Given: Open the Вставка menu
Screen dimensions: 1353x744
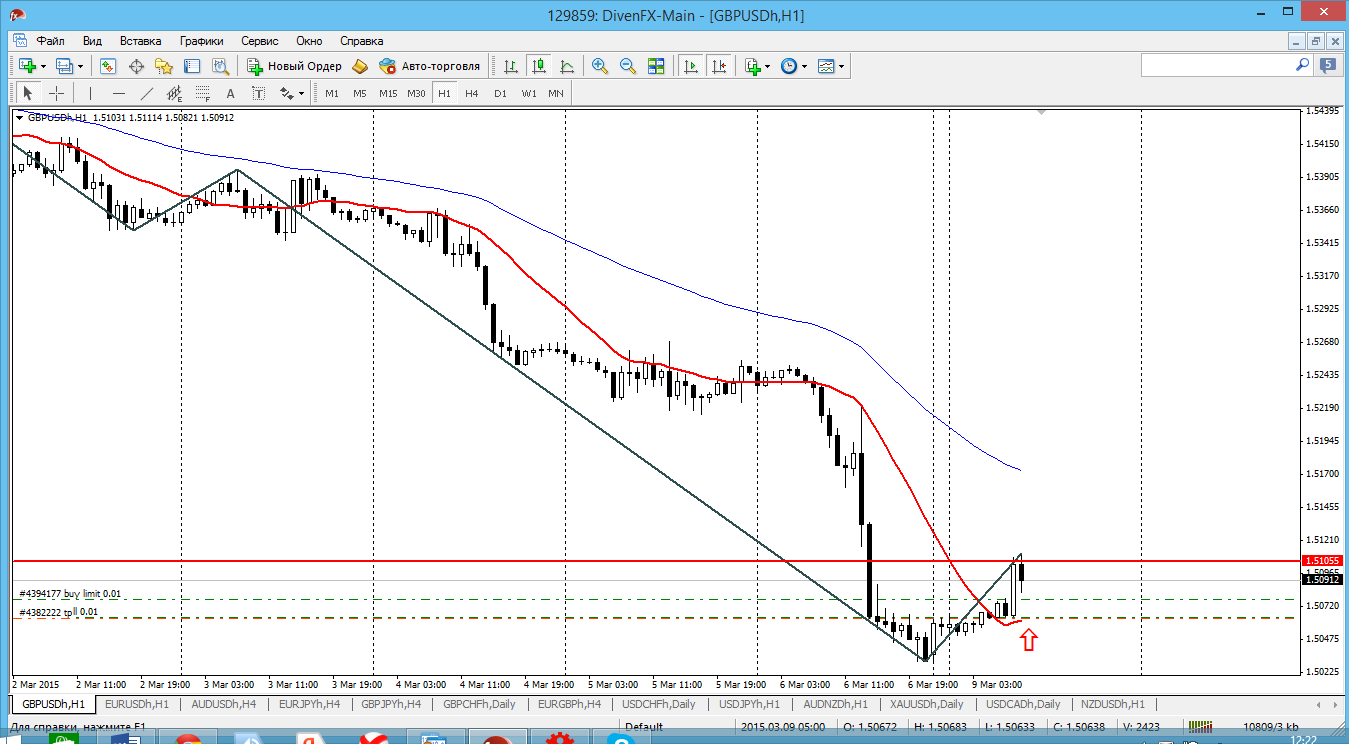Looking at the screenshot, I should (x=140, y=41).
